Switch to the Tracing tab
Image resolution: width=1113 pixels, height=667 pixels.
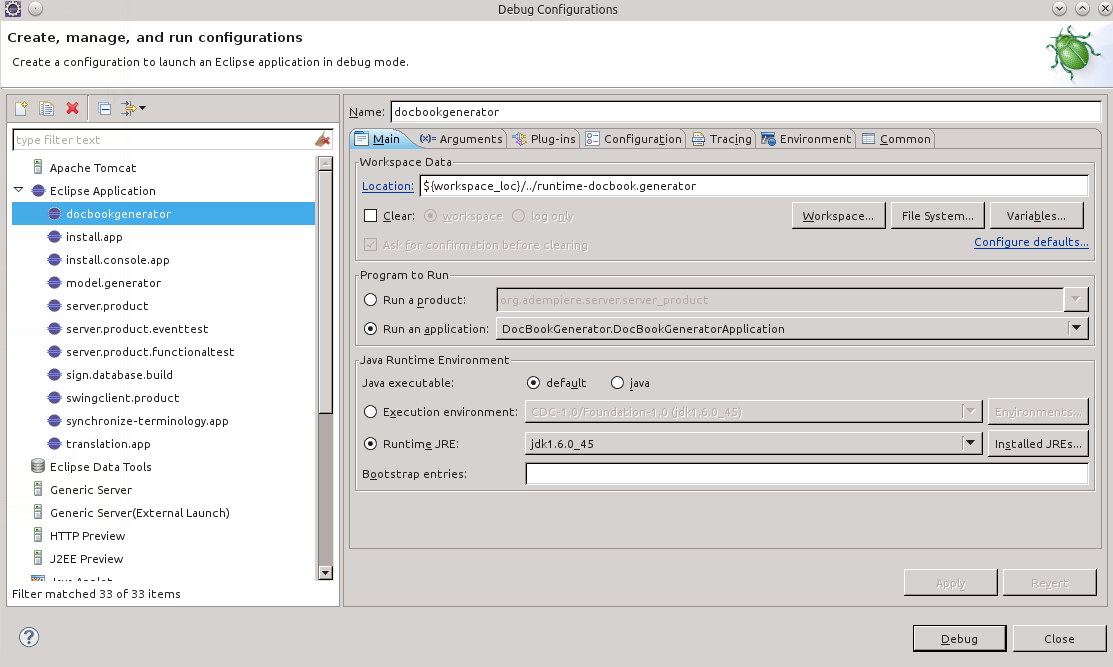(x=722, y=139)
